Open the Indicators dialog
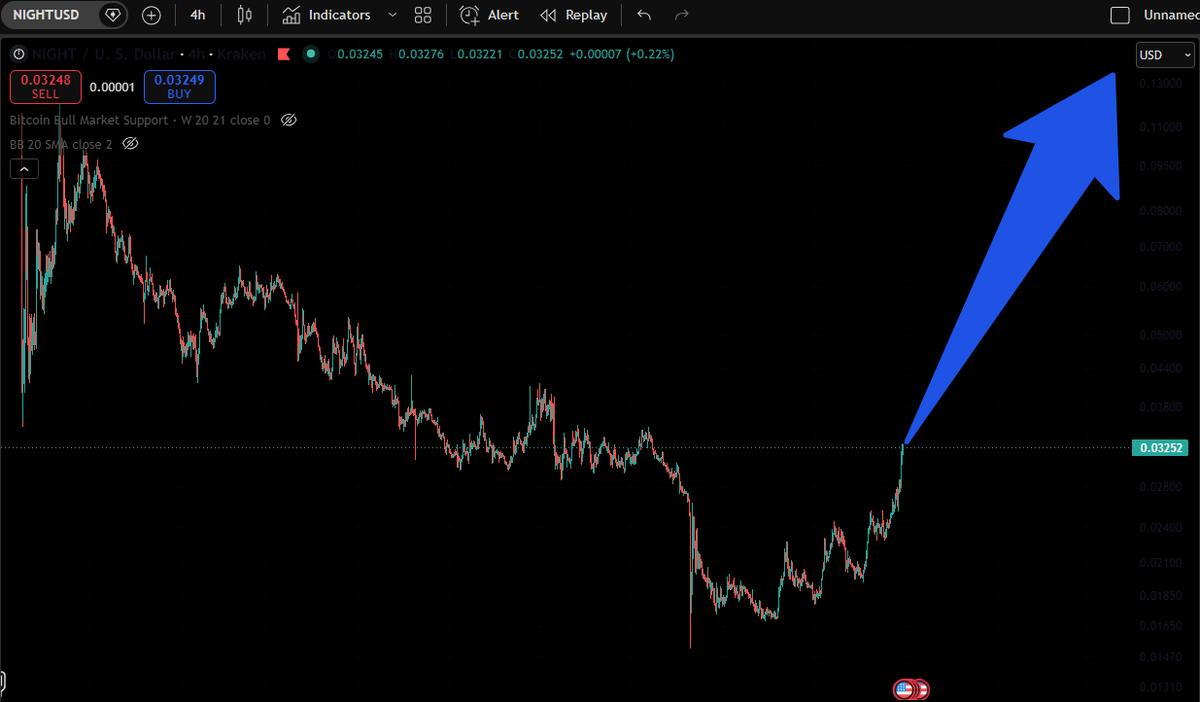The height and width of the screenshot is (702, 1200). pos(326,15)
